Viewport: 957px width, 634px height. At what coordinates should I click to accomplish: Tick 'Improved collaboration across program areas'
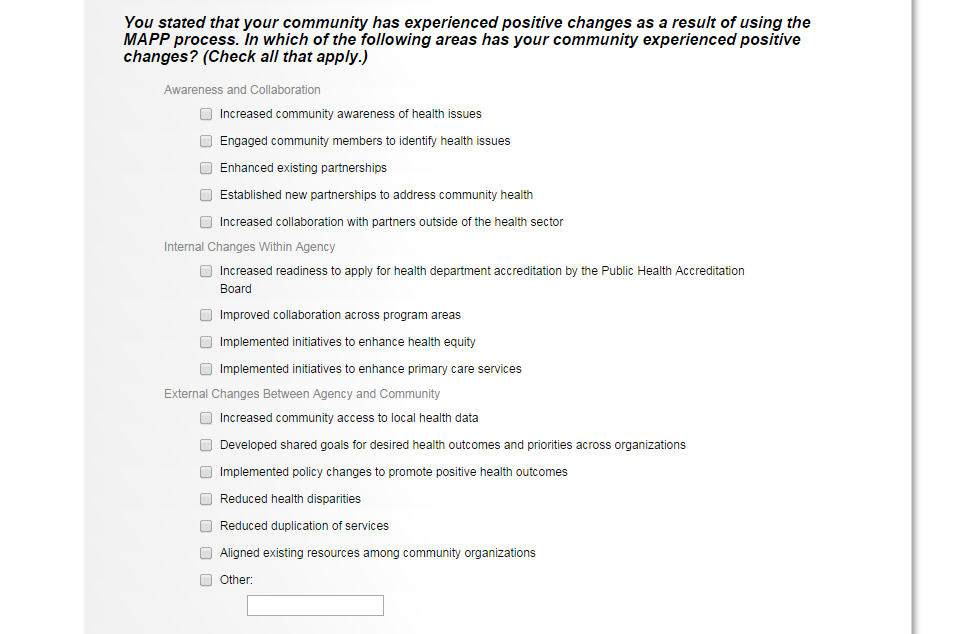pos(206,315)
